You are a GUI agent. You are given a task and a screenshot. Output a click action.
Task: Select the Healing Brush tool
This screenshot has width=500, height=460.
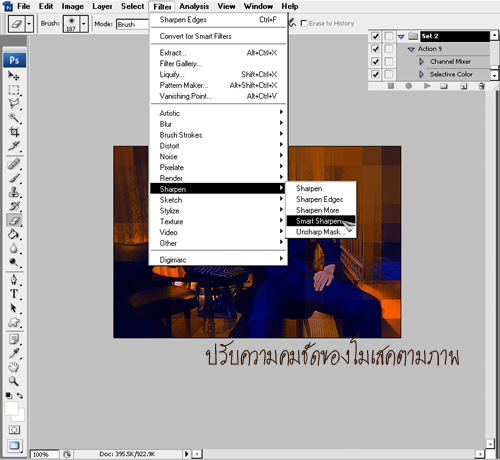tap(14, 164)
